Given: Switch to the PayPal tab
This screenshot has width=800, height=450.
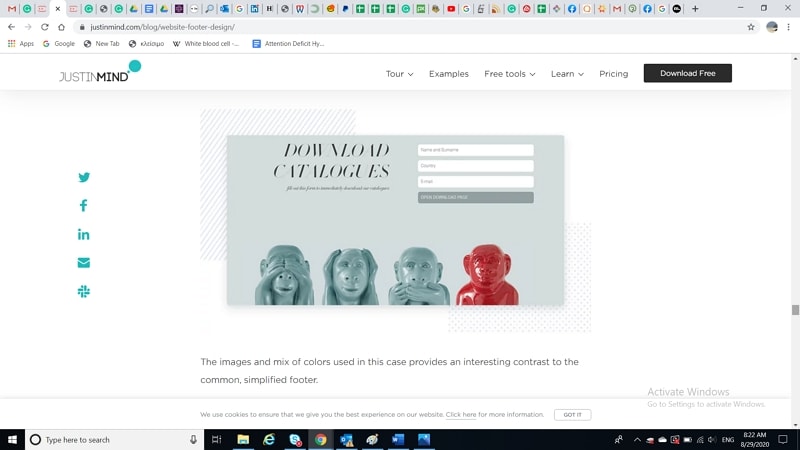Looking at the screenshot, I should coord(345,9).
